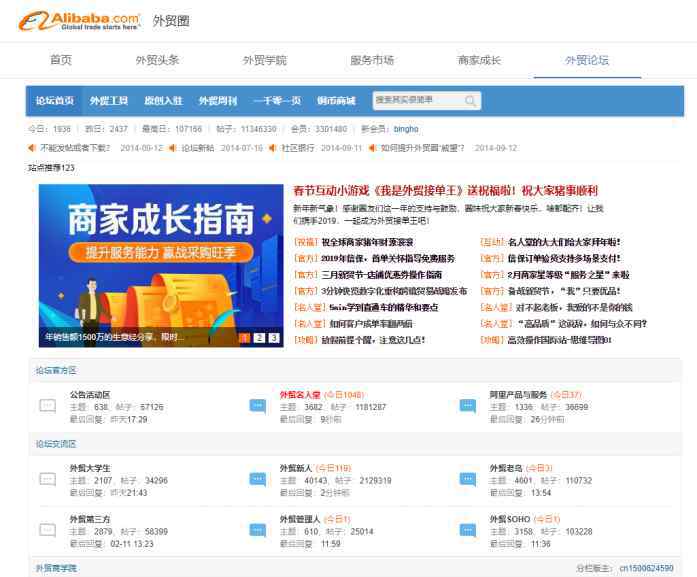Switch to the 外贸学院 tab
The width and height of the screenshot is (697, 577).
pyautogui.click(x=264, y=60)
